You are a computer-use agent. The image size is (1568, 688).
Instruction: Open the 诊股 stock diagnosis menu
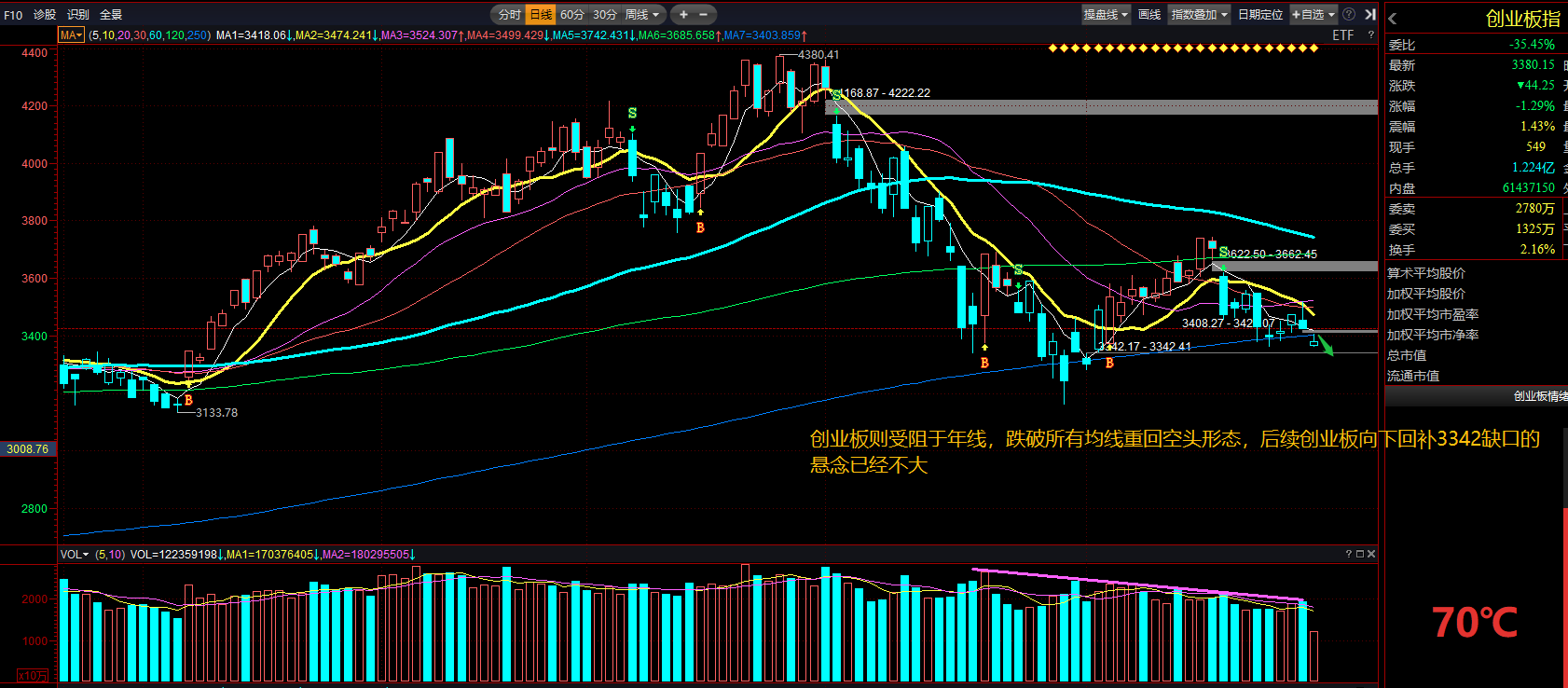tap(45, 15)
